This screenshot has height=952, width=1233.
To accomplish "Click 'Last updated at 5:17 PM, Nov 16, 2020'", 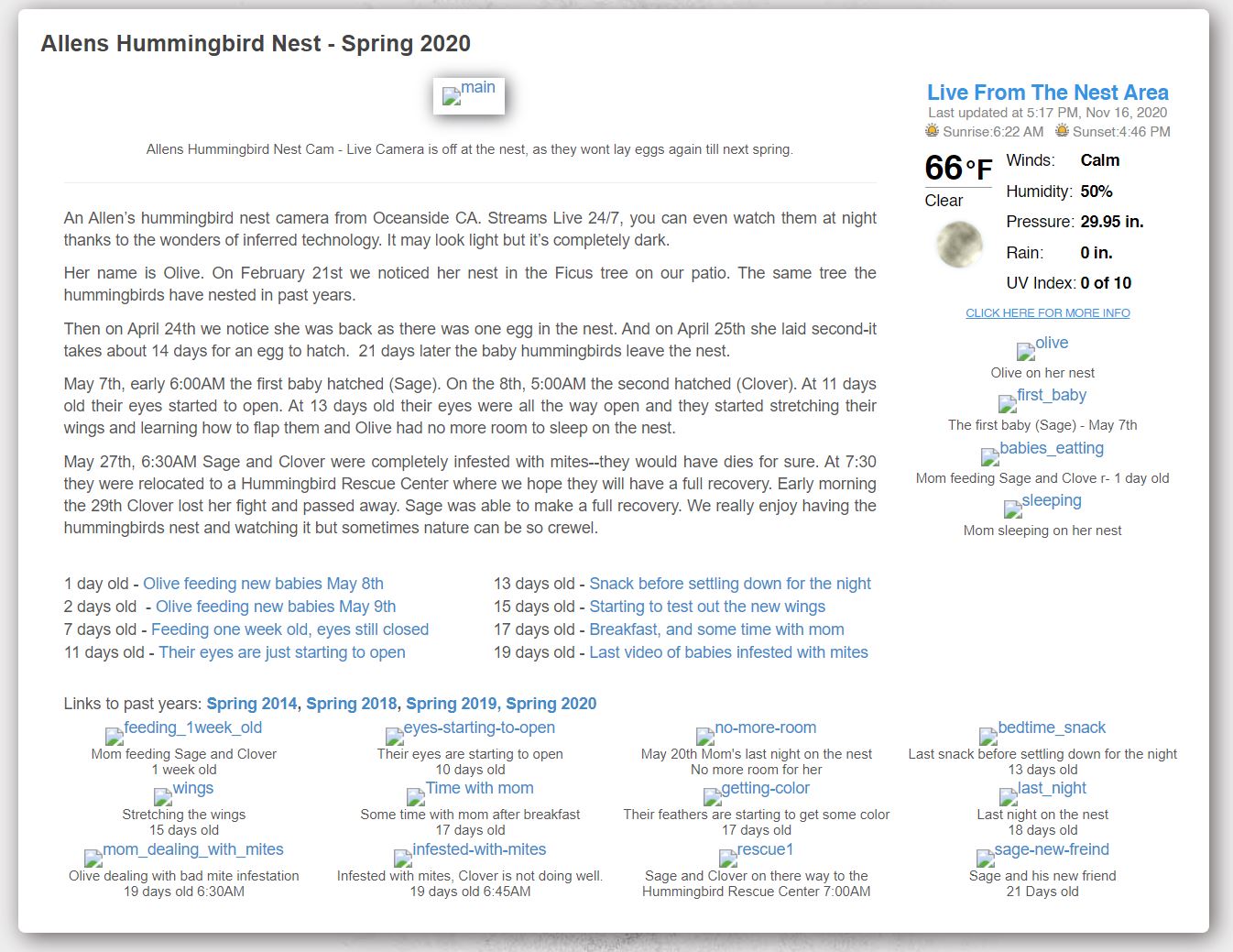I will (1047, 113).
